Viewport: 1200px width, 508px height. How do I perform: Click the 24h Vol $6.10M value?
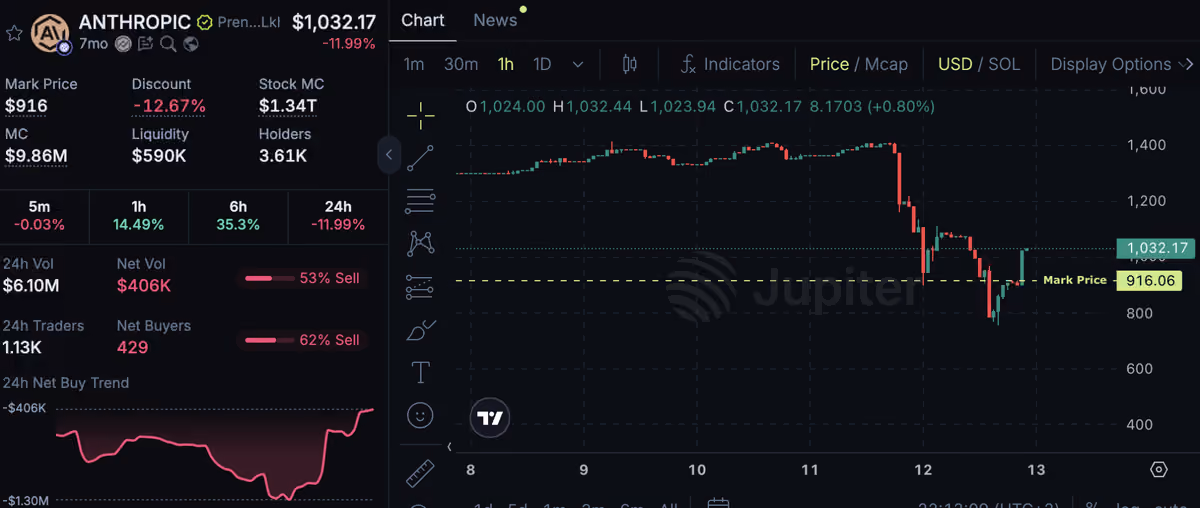coord(31,286)
